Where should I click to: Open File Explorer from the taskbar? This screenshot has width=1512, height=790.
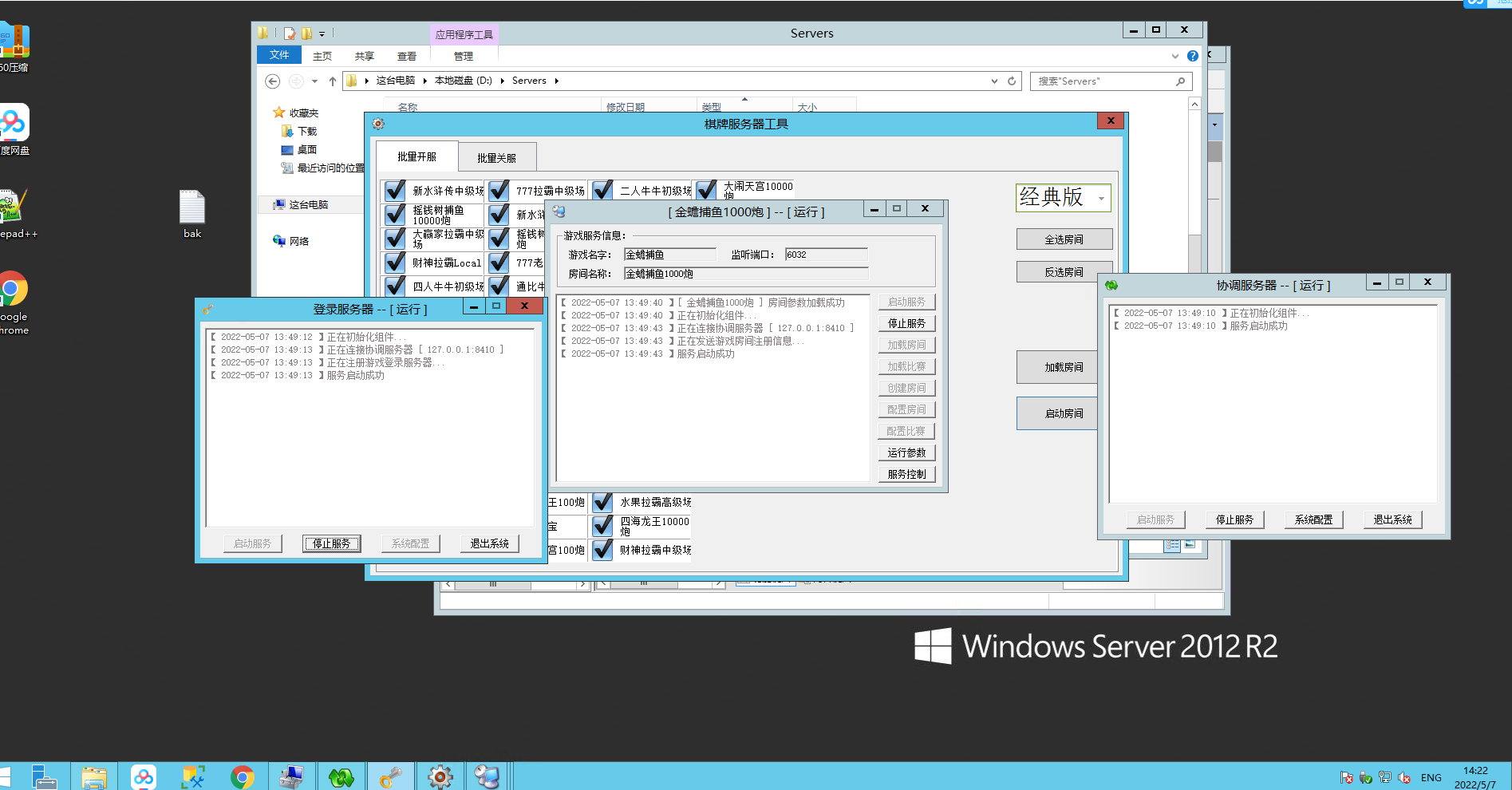point(93,776)
